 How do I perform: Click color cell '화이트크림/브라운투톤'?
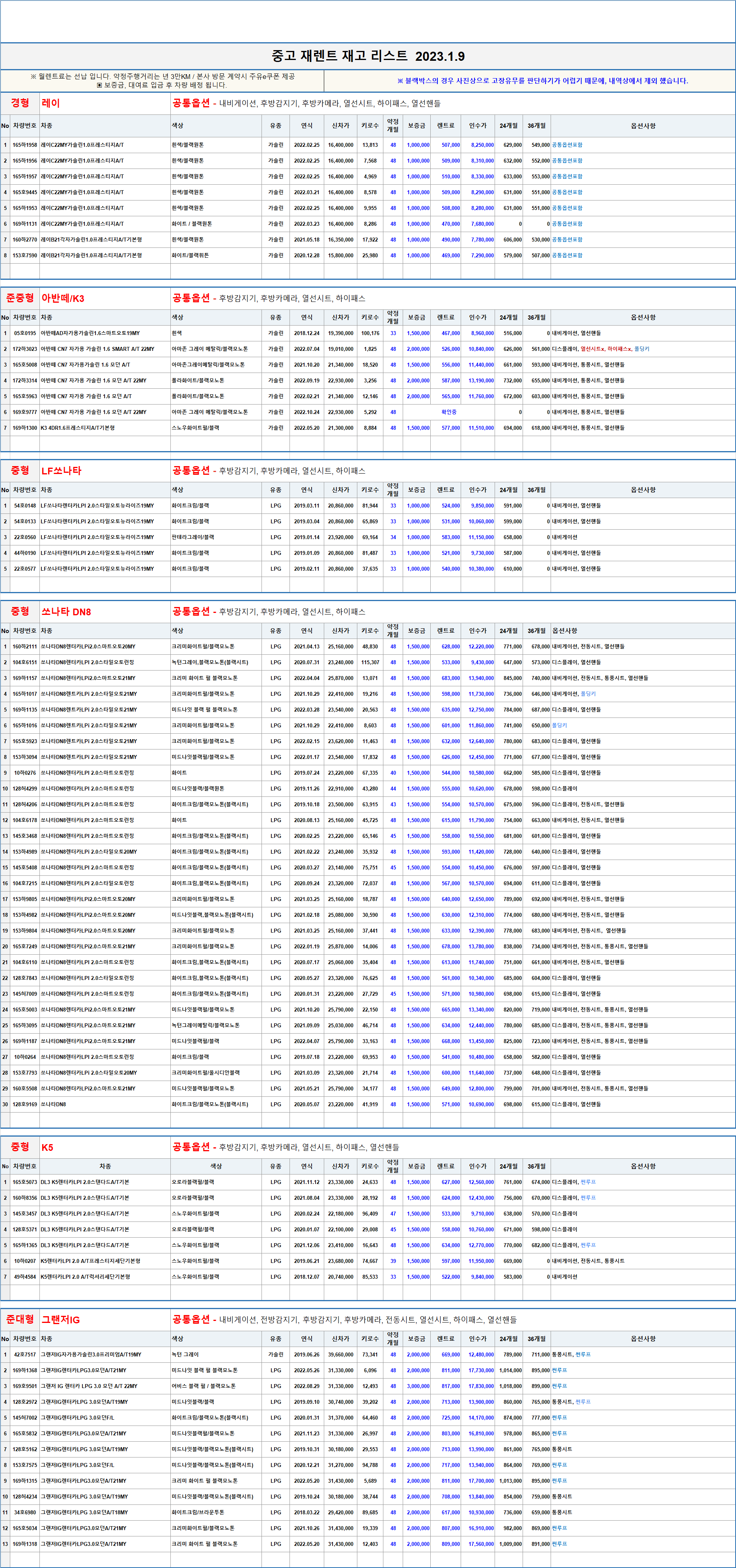click(x=198, y=1513)
